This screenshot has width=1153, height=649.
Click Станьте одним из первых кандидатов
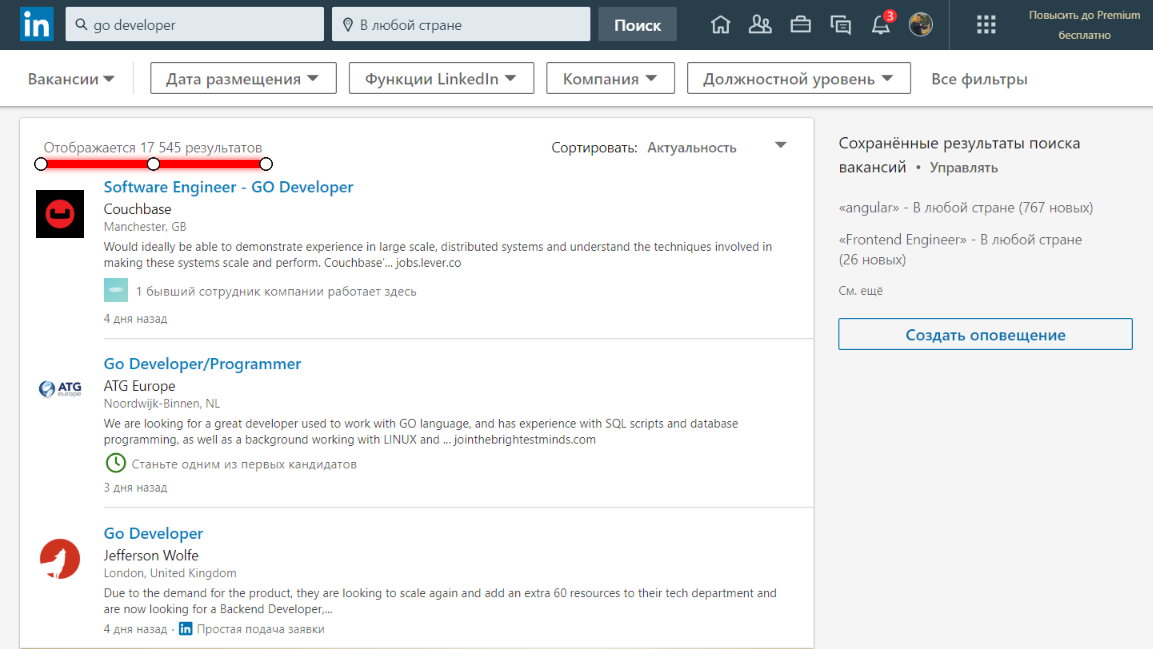244,464
